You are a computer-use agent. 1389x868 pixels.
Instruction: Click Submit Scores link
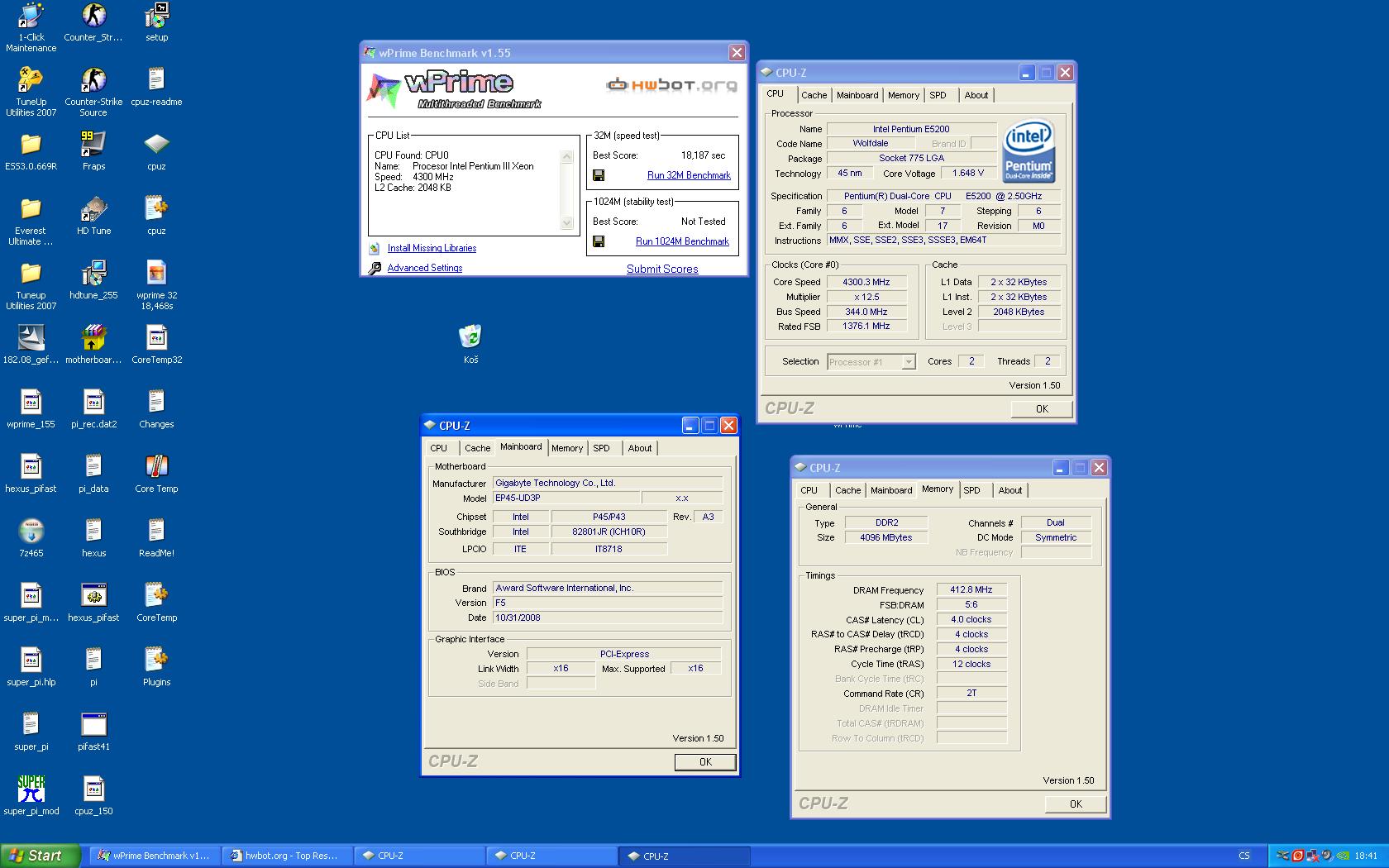click(662, 269)
